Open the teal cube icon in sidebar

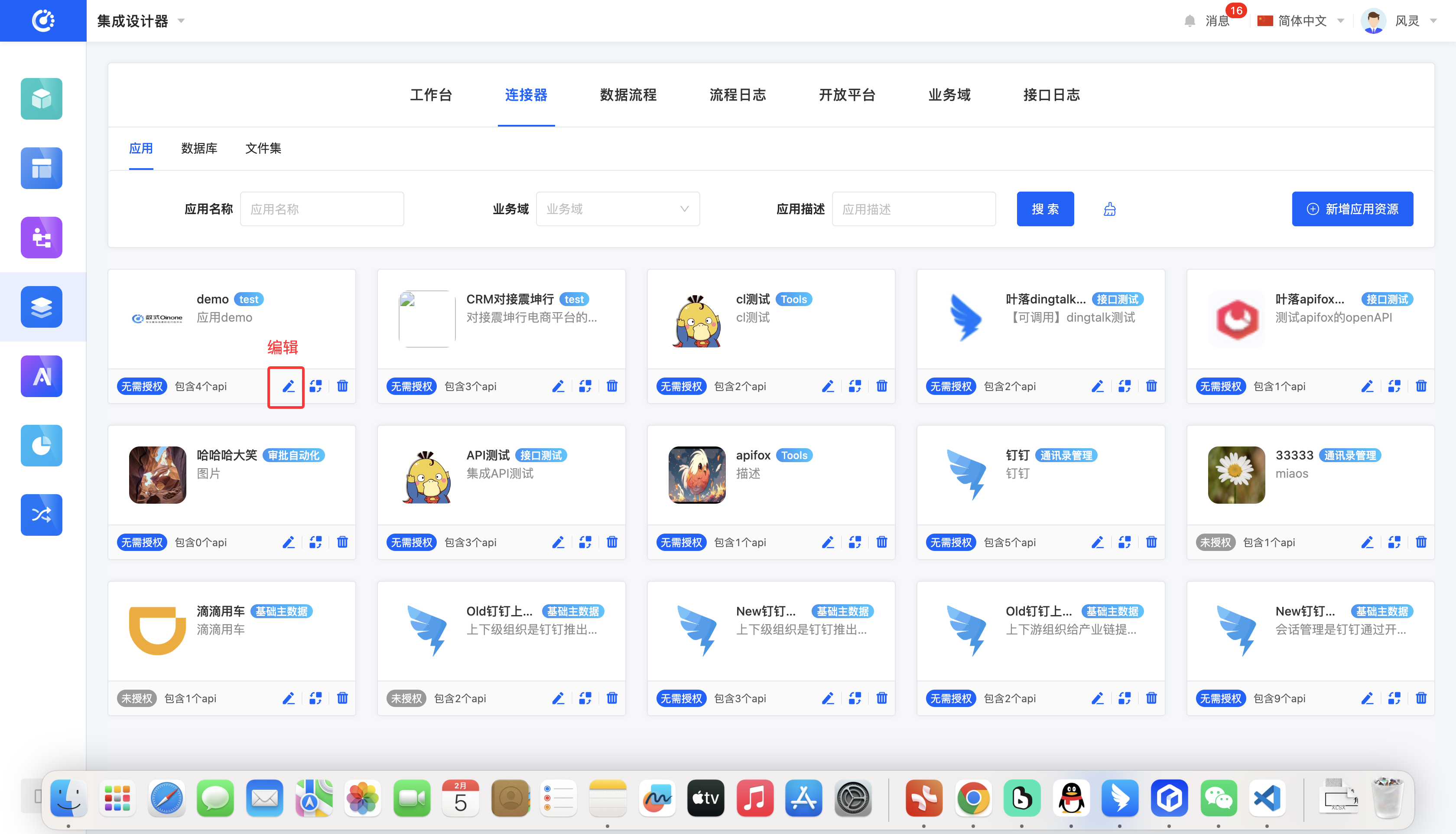[x=41, y=98]
